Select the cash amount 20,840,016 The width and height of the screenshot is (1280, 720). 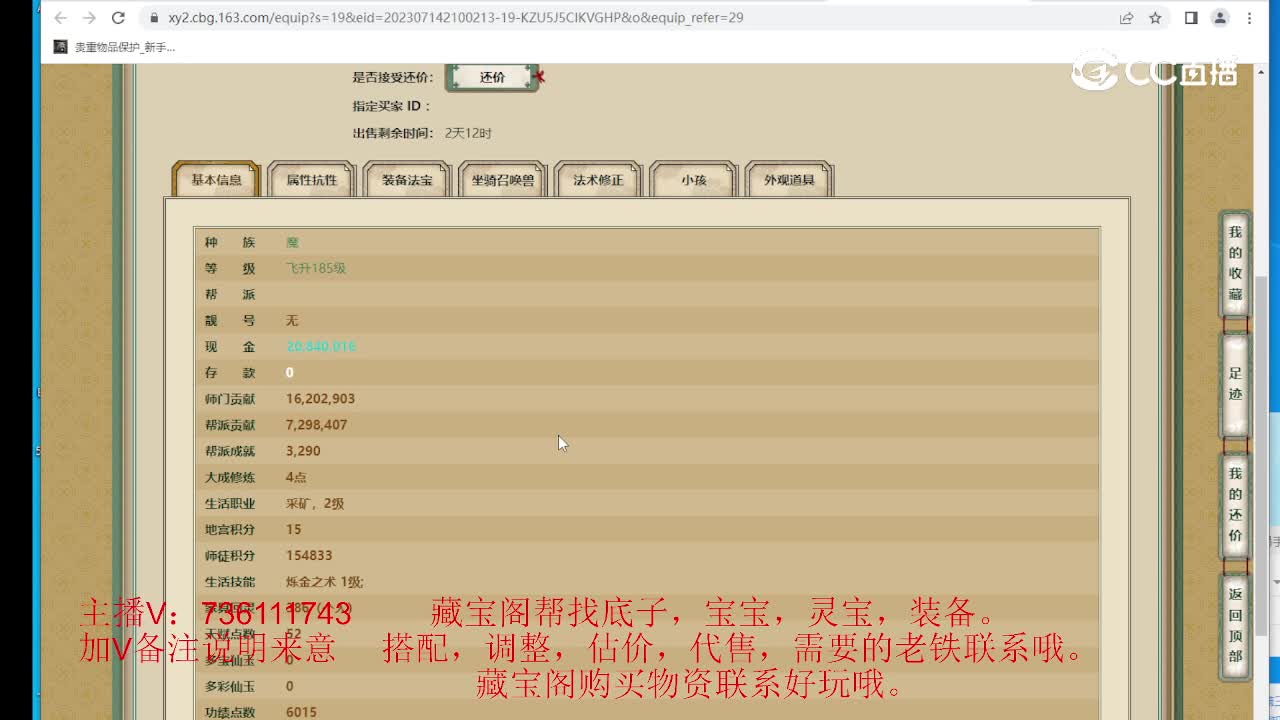coord(321,346)
